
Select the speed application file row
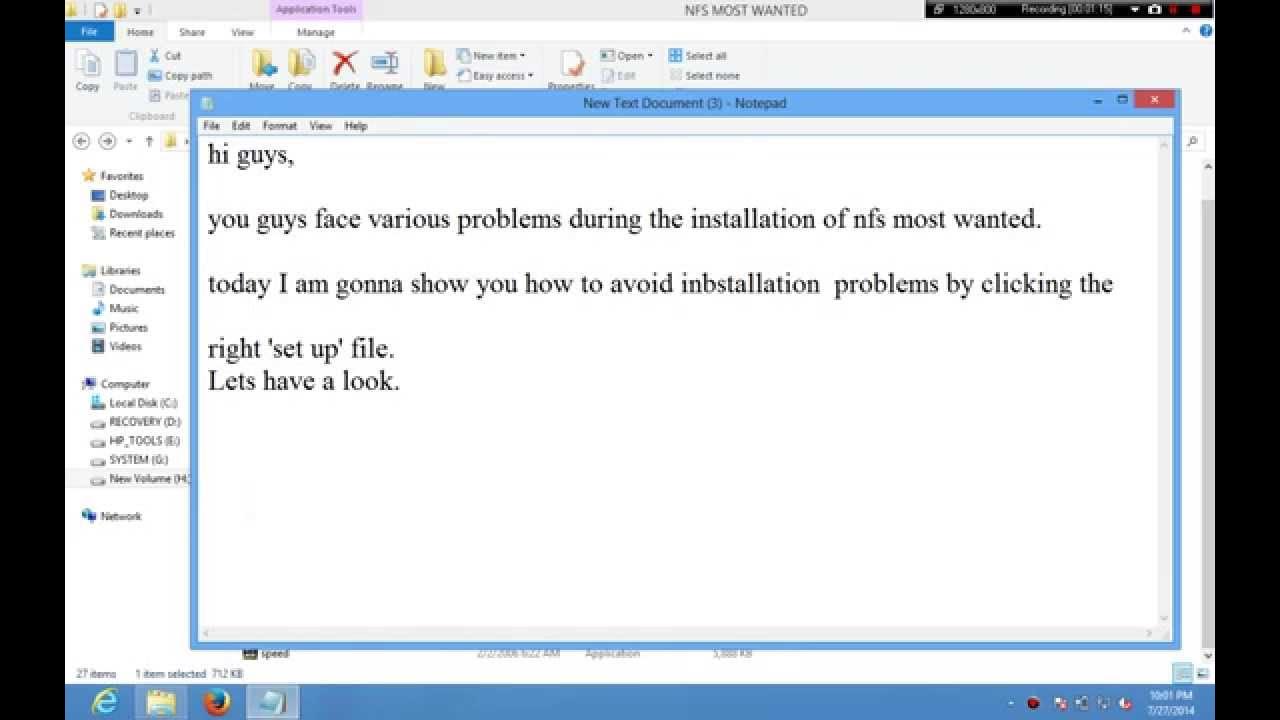click(500, 654)
